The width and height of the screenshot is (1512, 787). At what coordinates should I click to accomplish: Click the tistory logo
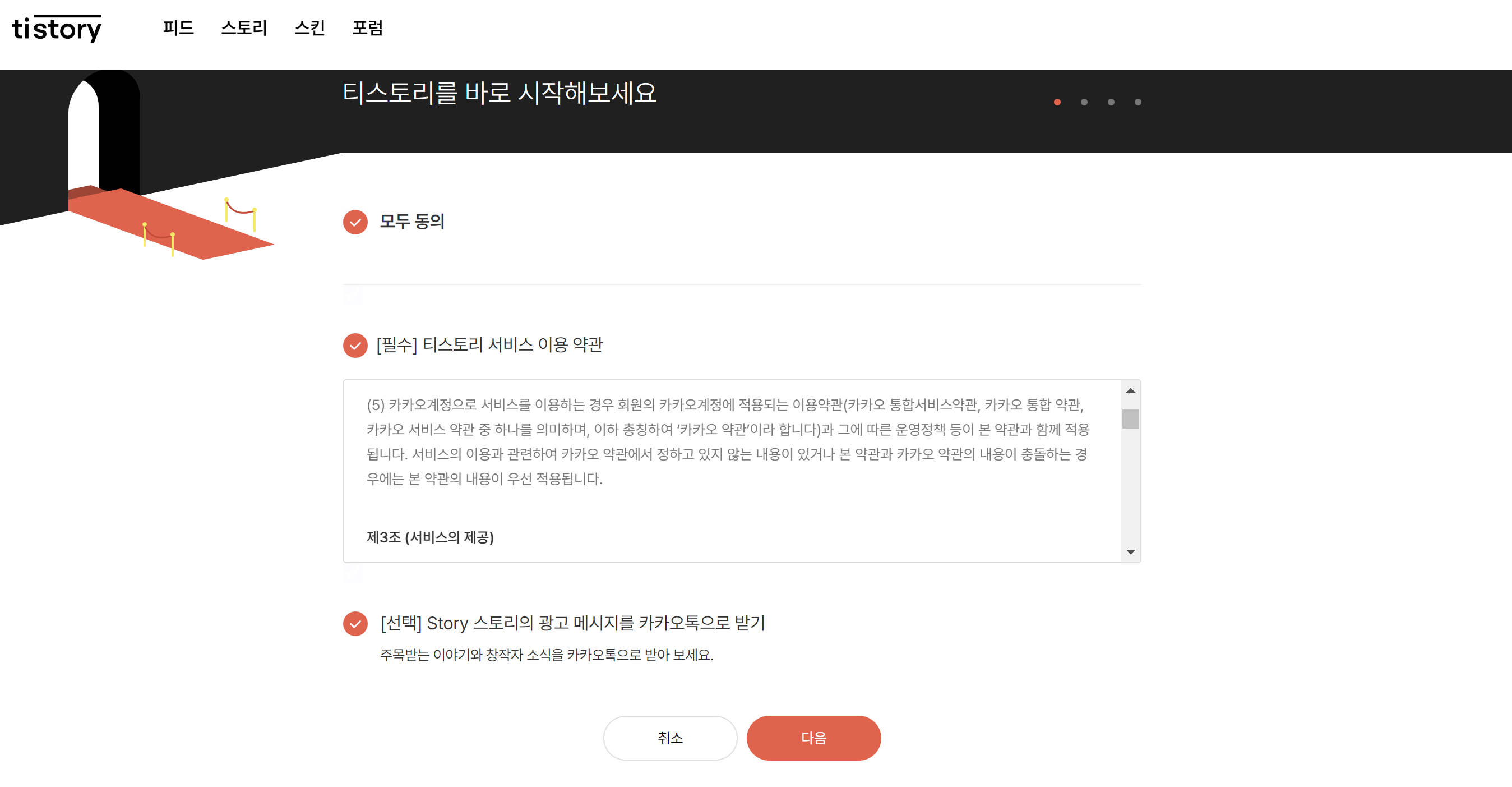coord(57,28)
